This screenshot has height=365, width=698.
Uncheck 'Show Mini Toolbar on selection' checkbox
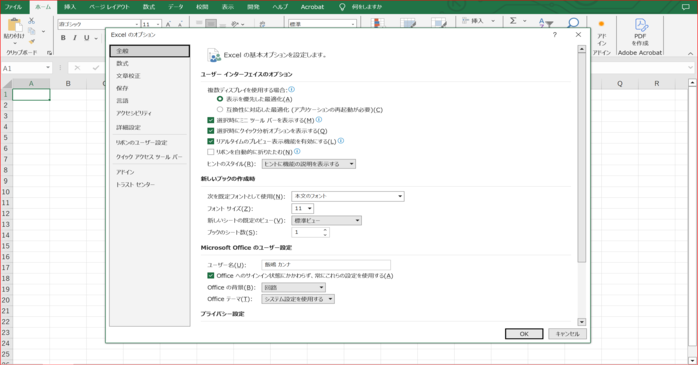pyautogui.click(x=211, y=120)
